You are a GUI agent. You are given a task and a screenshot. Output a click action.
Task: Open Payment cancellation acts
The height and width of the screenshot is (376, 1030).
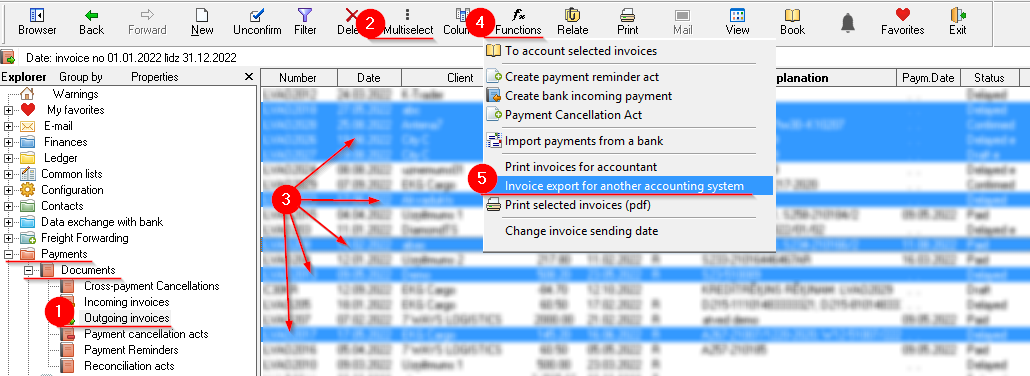(x=146, y=334)
